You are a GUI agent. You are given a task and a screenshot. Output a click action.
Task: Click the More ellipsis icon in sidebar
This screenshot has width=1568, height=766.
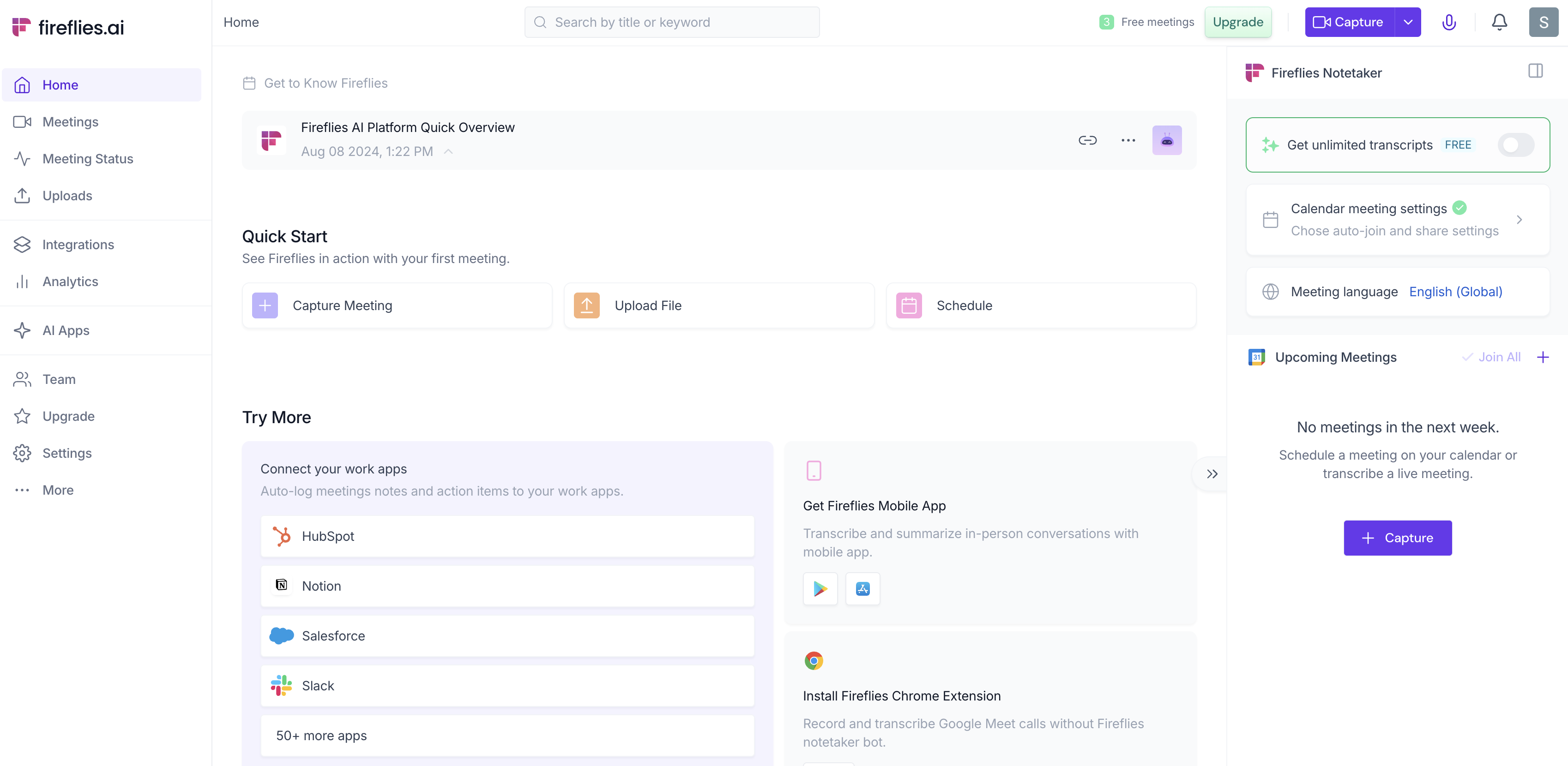[x=23, y=491]
